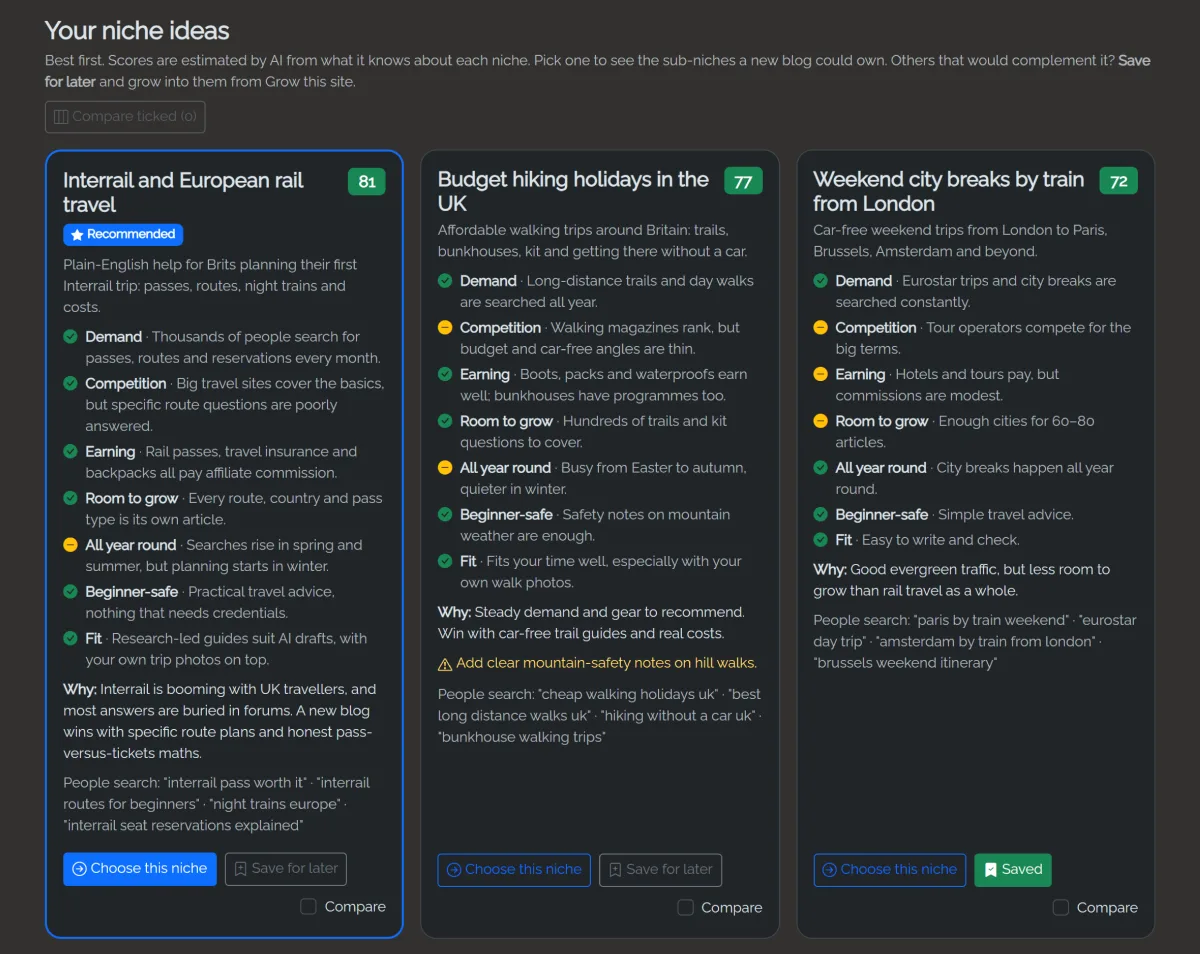Viewport: 1200px width, 954px height.
Task: Click the "Budget hiking holidays in the UK" card title
Action: [574, 191]
